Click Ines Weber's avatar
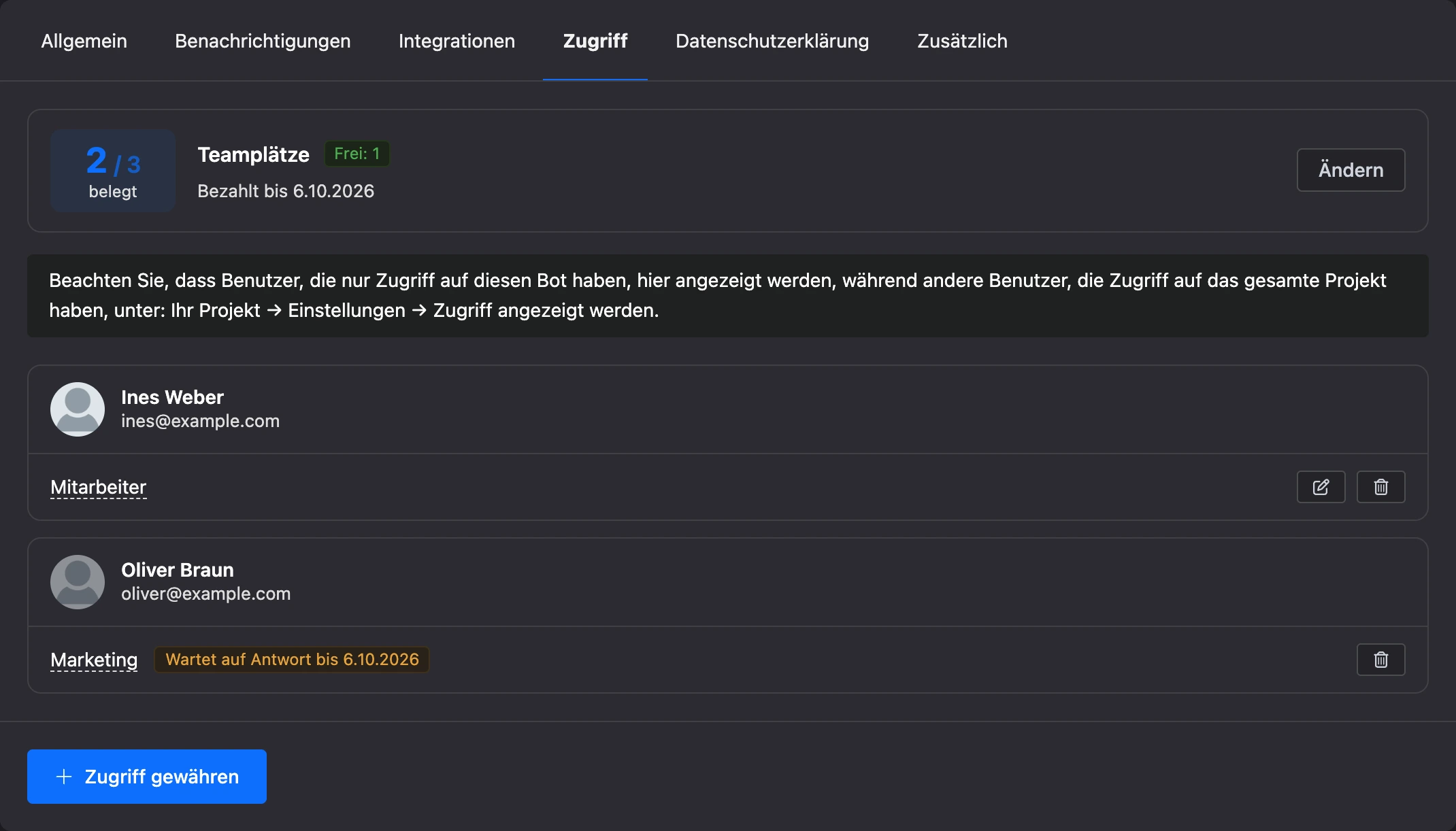 78,409
